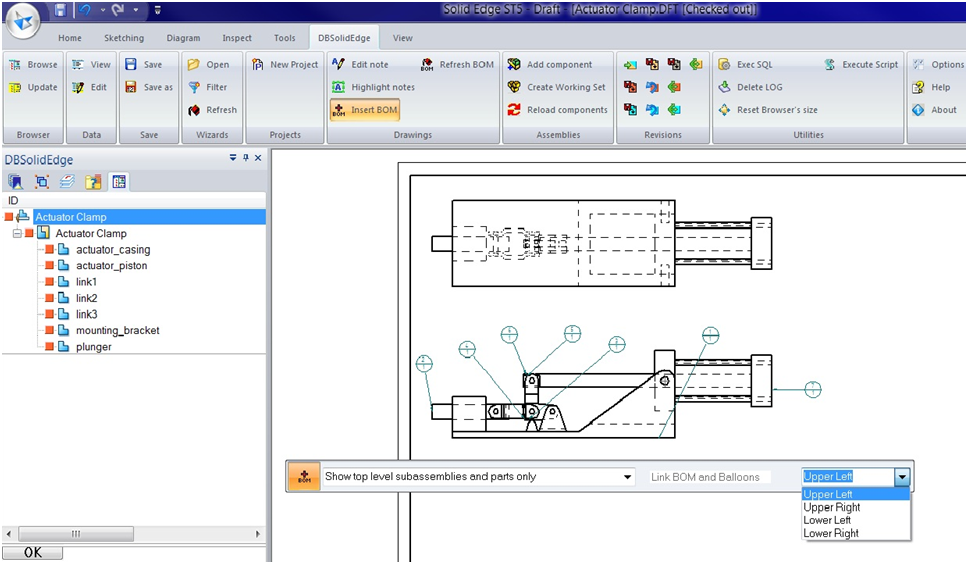Click Reload components
The width and height of the screenshot is (966, 563).
(x=558, y=110)
